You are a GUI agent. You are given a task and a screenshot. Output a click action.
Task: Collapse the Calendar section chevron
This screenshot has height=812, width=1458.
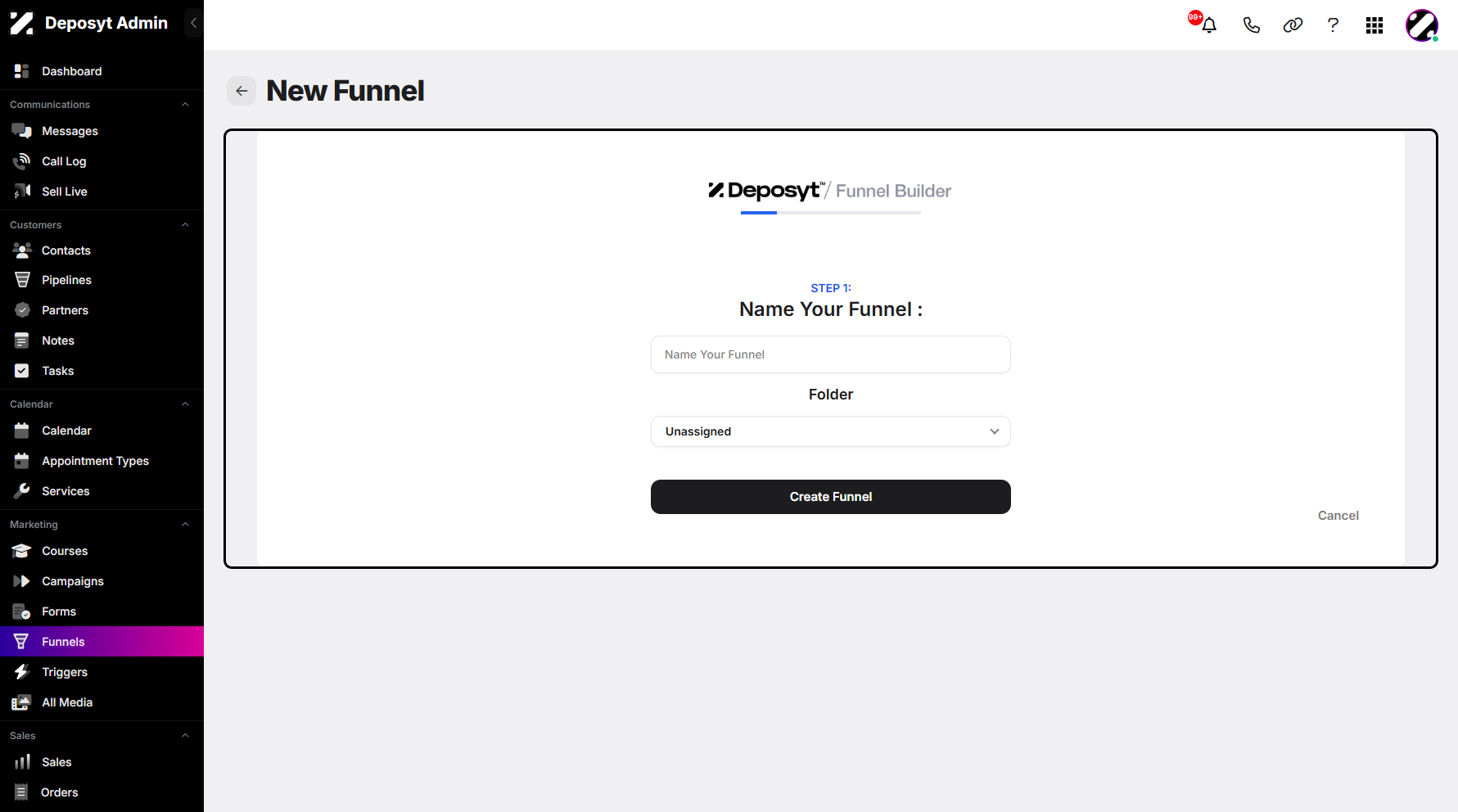tap(185, 404)
